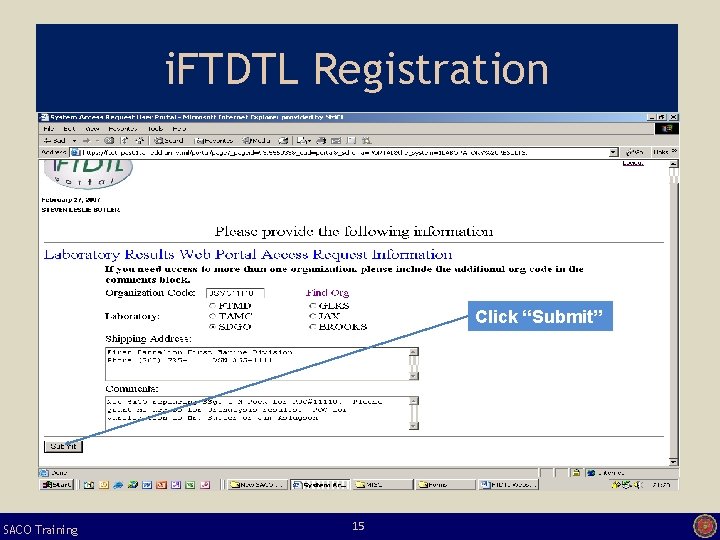Click the Mail icon in the toolbar
This screenshot has width=720, height=540.
tap(301, 141)
